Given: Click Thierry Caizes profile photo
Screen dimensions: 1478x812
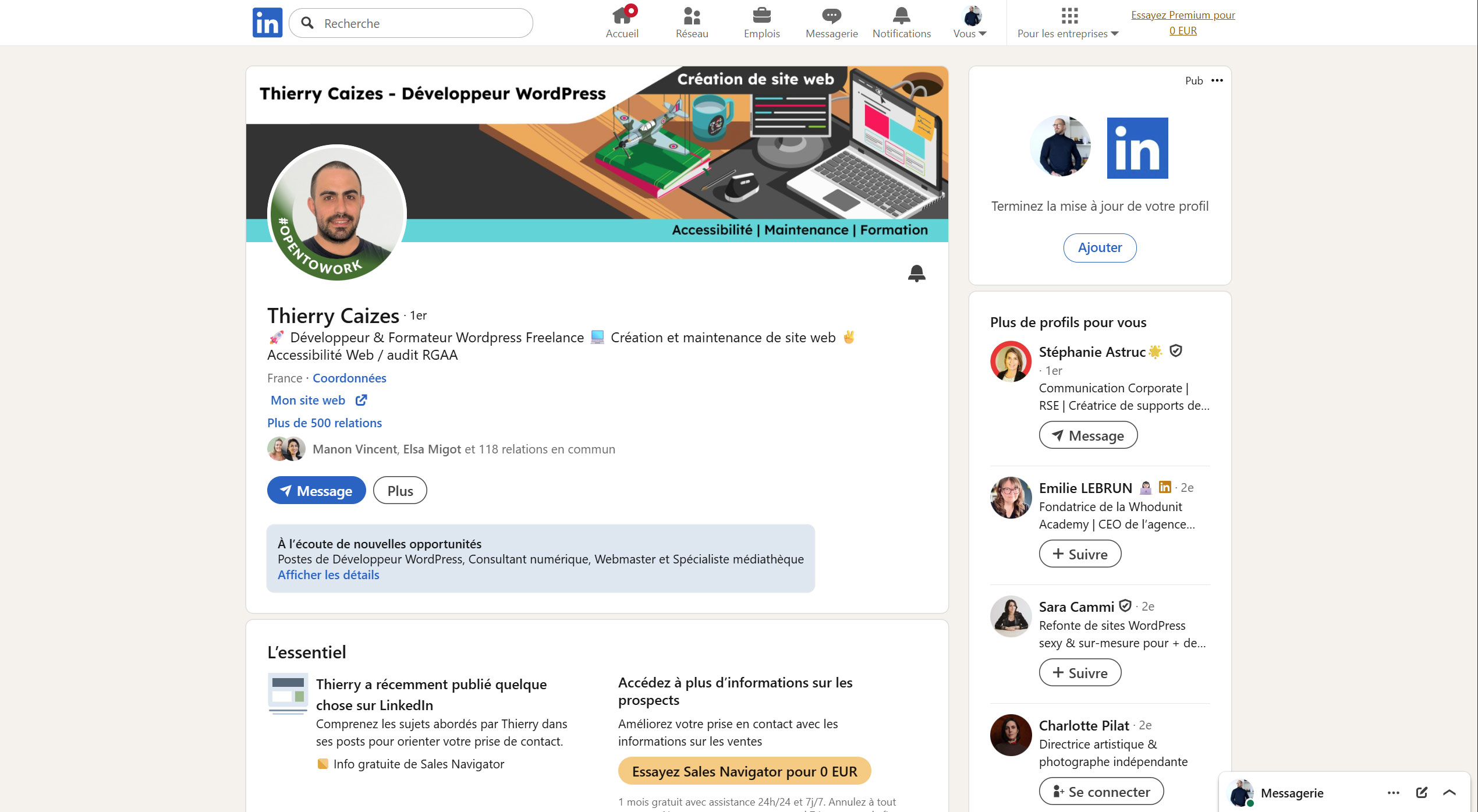Looking at the screenshot, I should 337,212.
